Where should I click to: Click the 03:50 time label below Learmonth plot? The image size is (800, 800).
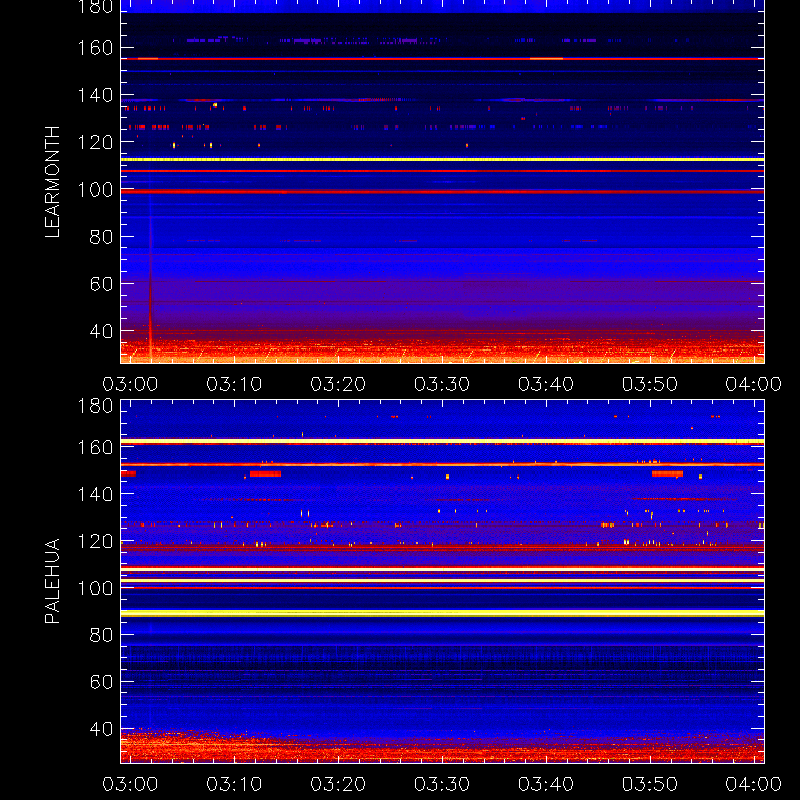pos(649,384)
